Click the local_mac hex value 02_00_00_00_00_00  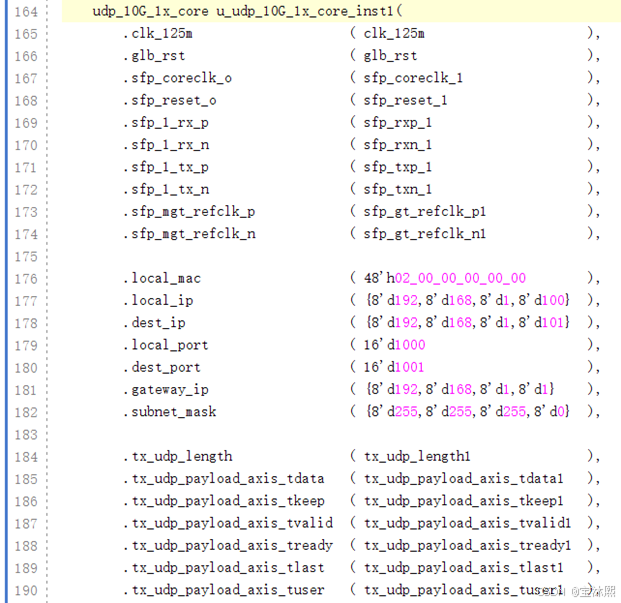(460, 278)
